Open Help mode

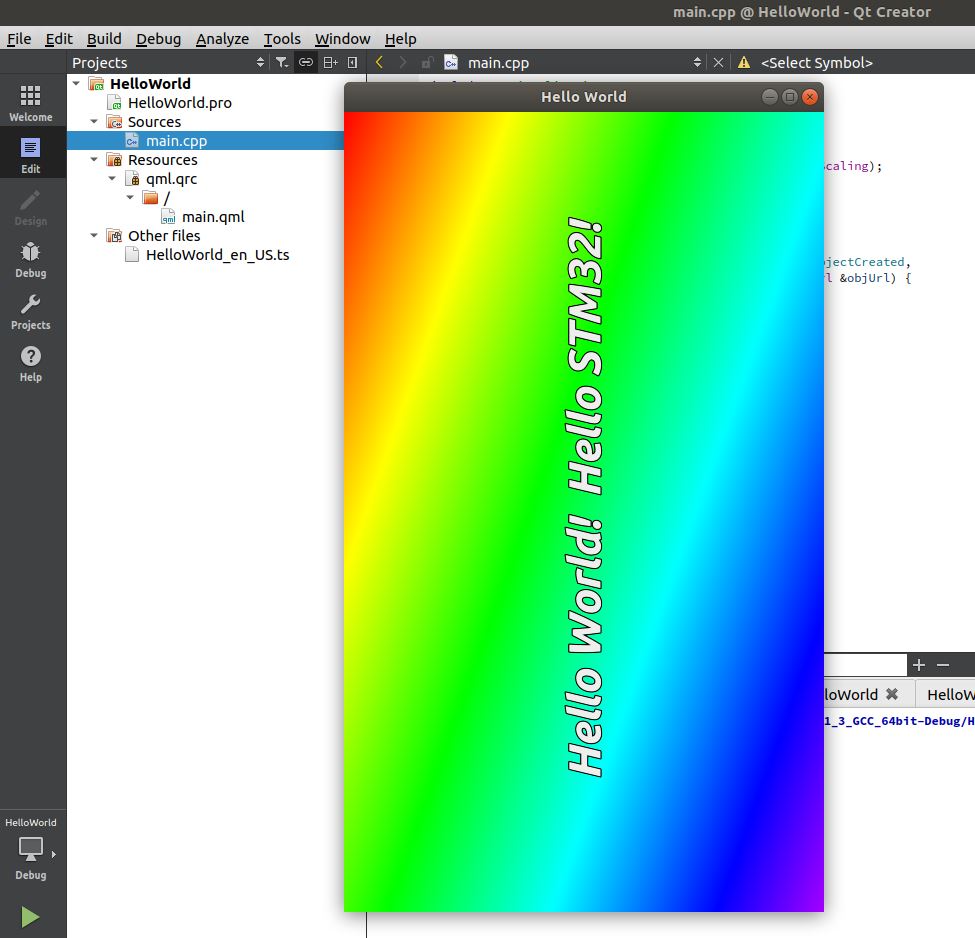[30, 363]
